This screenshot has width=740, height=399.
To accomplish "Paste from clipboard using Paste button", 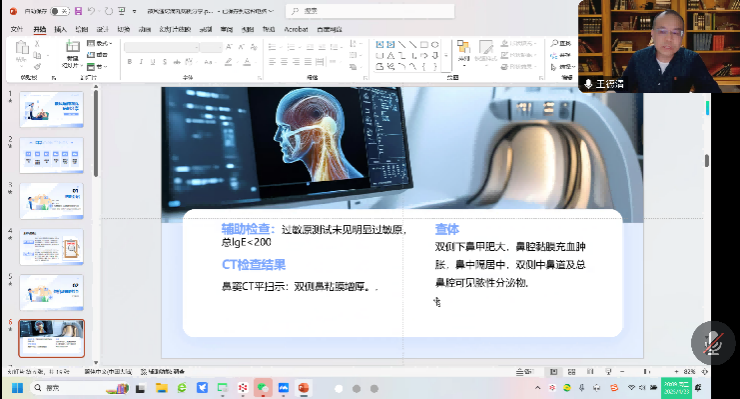I will coord(21,52).
